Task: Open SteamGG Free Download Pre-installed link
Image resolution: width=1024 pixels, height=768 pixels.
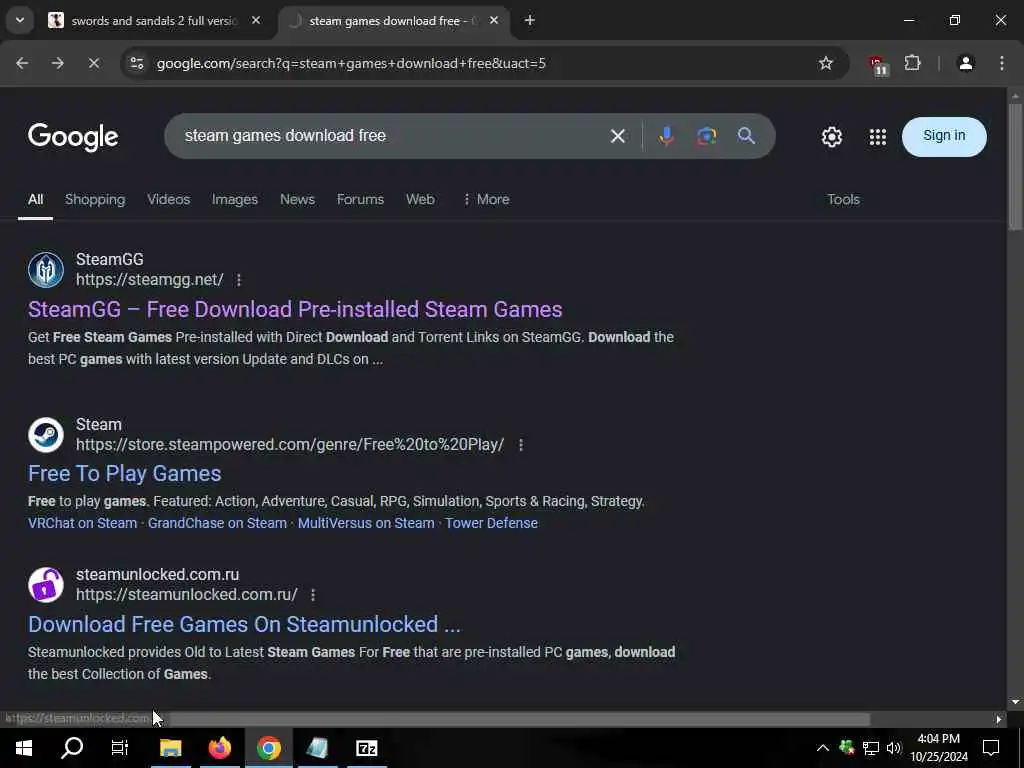Action: [x=295, y=309]
